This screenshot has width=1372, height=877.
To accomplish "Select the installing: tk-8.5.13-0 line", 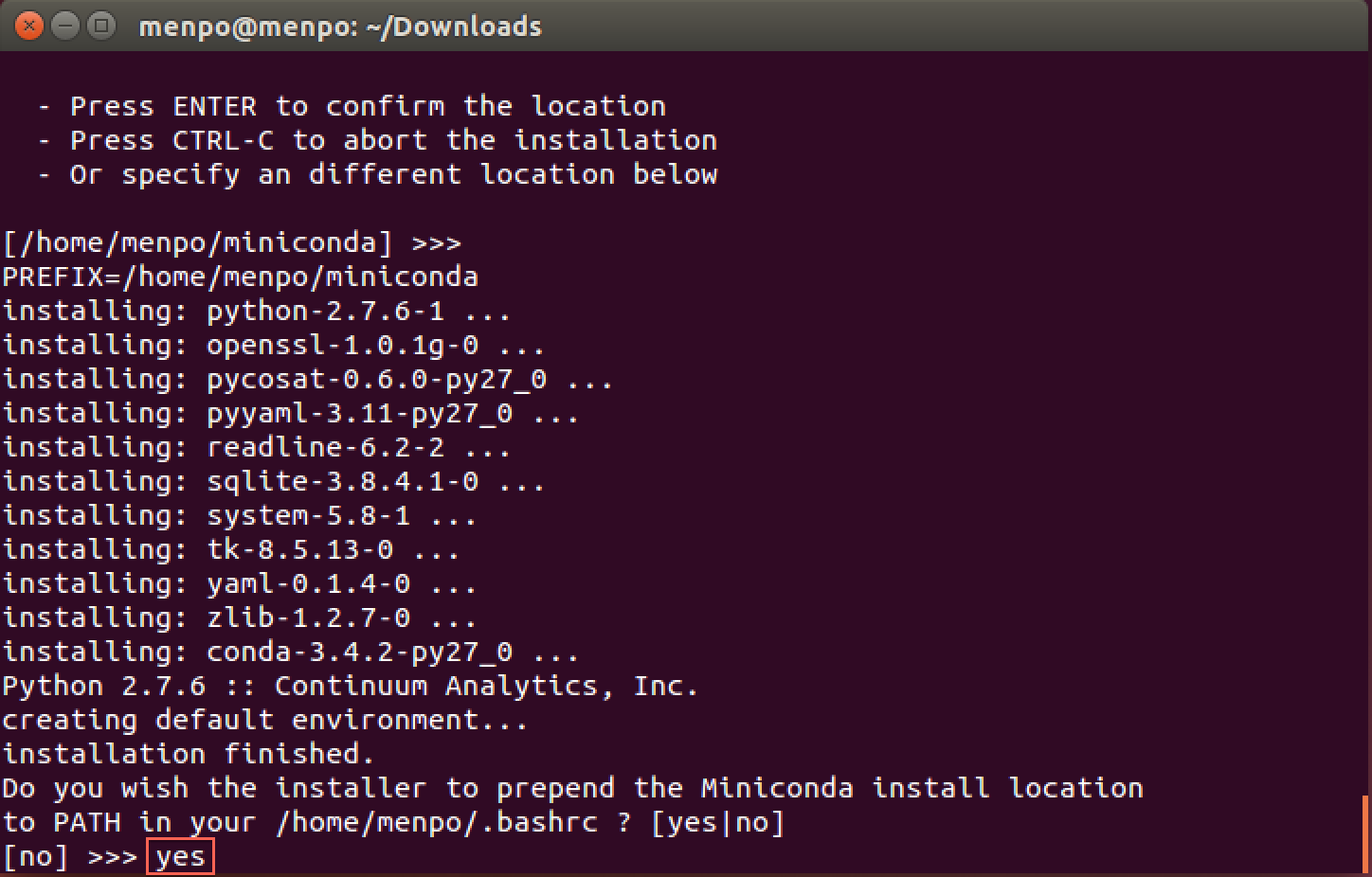I will tap(230, 549).
